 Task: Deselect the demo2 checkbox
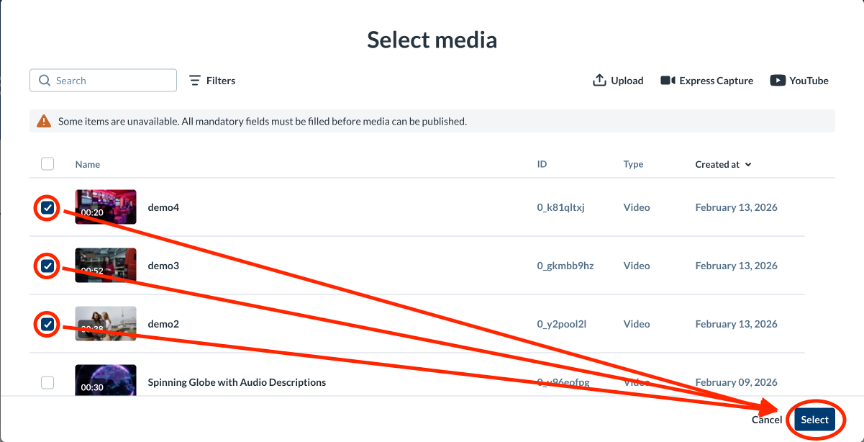tap(48, 324)
